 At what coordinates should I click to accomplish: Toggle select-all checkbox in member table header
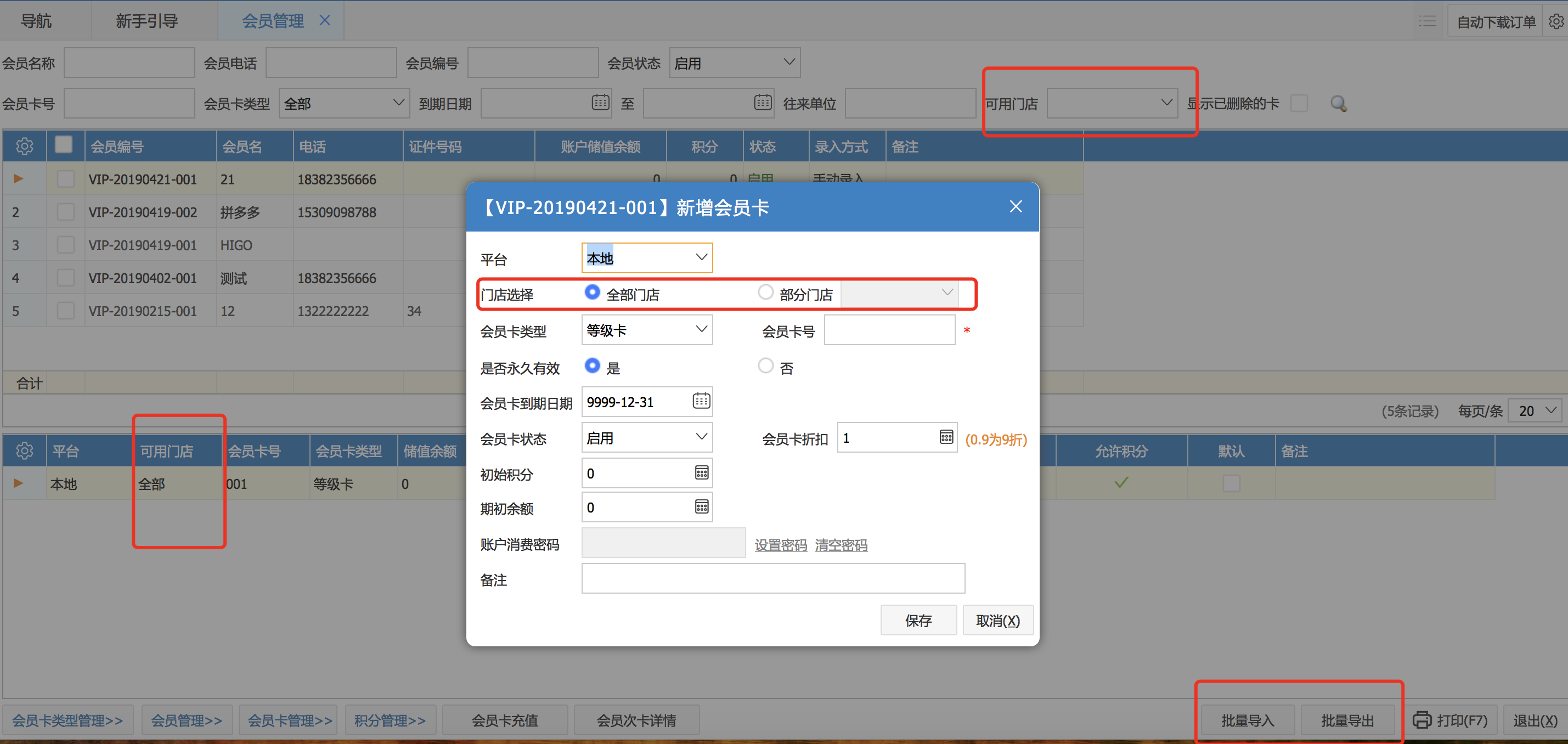[63, 145]
